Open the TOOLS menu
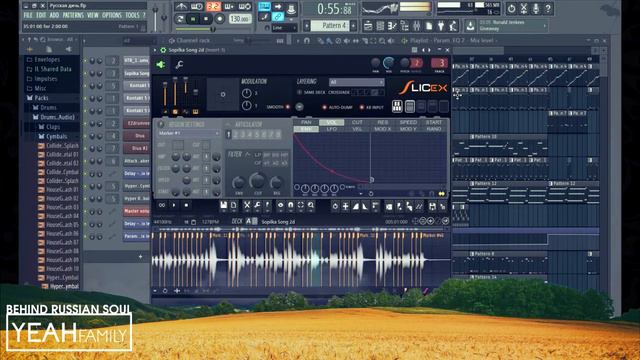Image resolution: width=640 pixels, height=360 pixels. coord(132,16)
